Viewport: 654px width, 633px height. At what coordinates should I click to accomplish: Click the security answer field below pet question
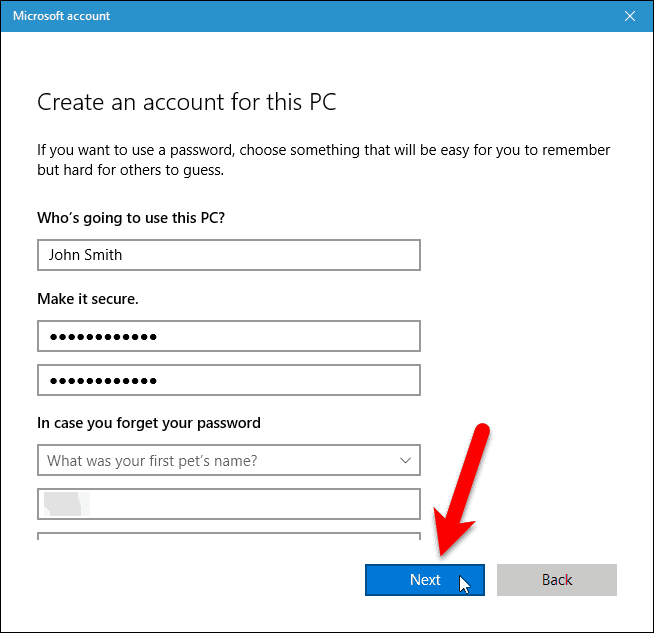229,504
